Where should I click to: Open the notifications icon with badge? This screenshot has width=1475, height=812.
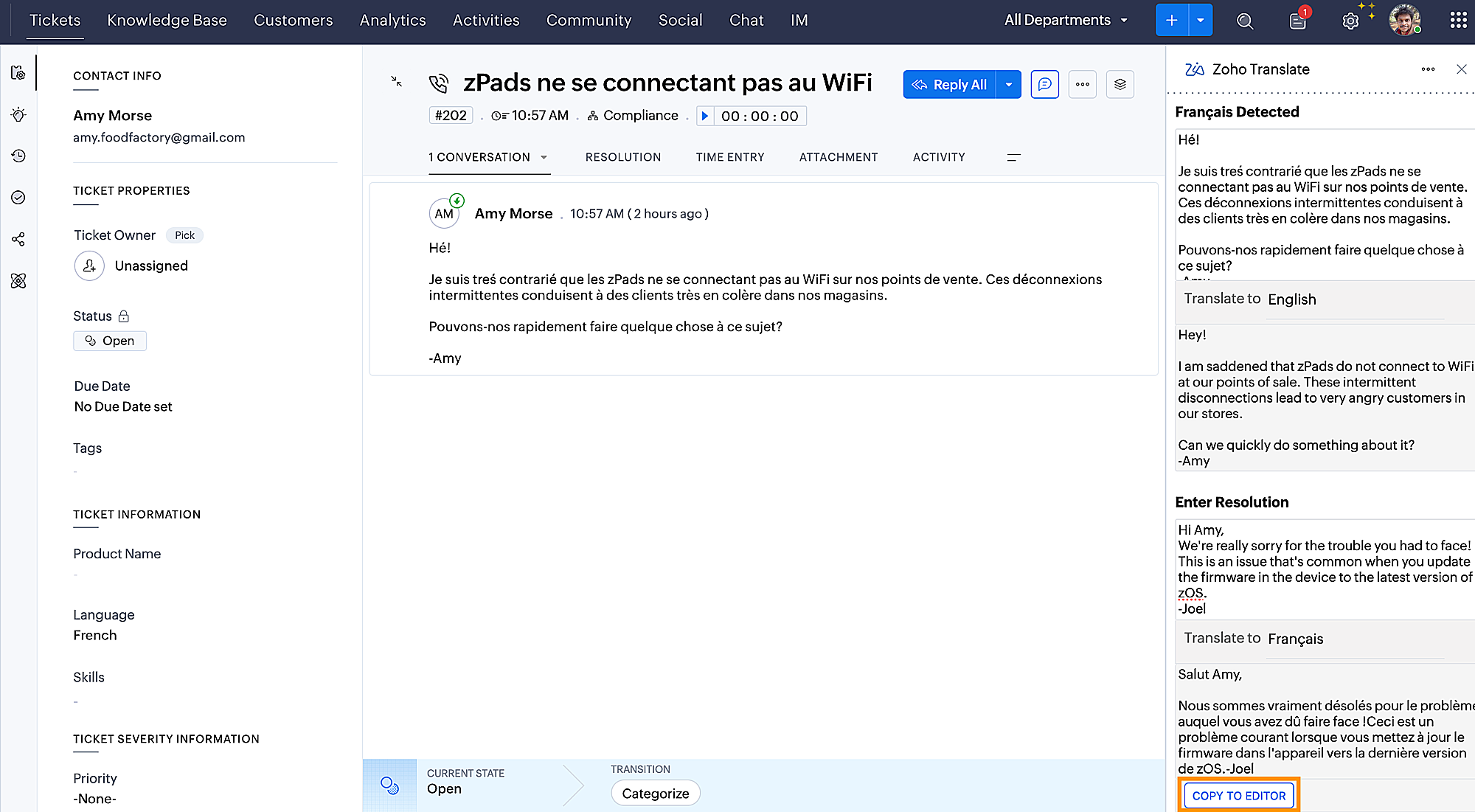click(1298, 21)
